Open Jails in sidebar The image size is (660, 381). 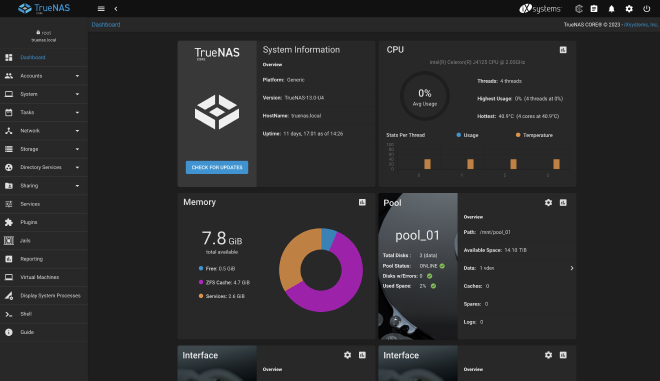coord(44,240)
